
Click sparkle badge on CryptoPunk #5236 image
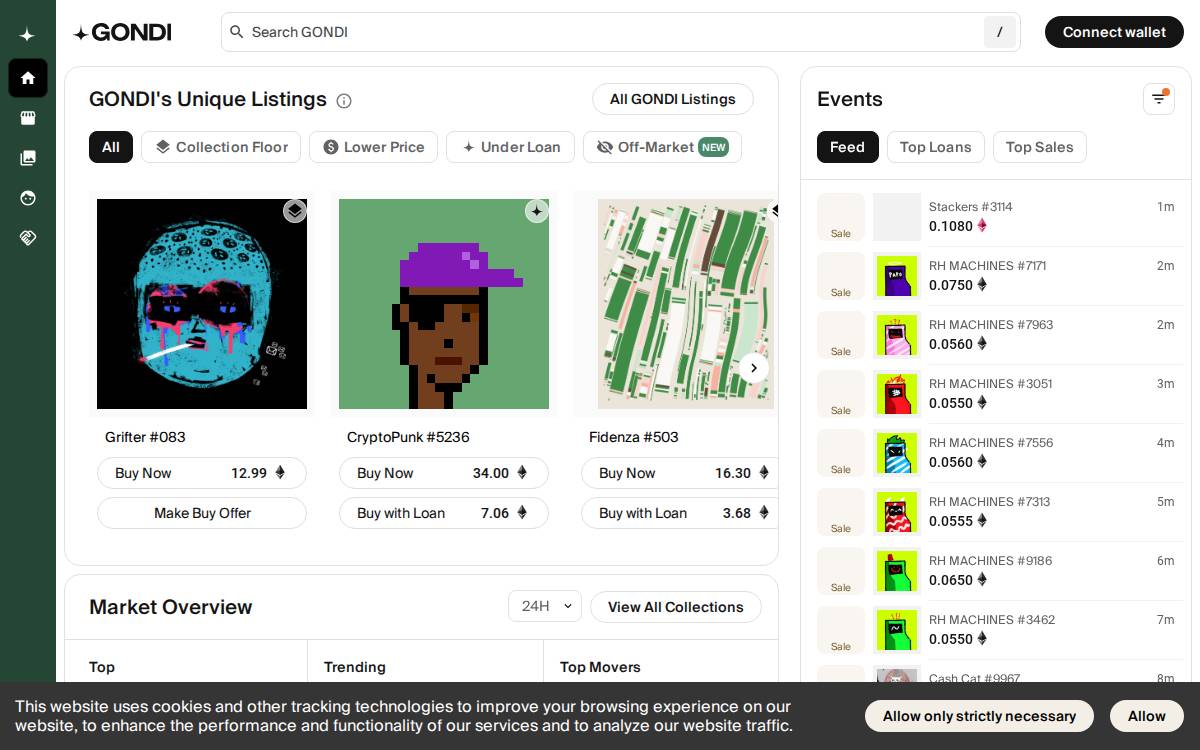(537, 211)
